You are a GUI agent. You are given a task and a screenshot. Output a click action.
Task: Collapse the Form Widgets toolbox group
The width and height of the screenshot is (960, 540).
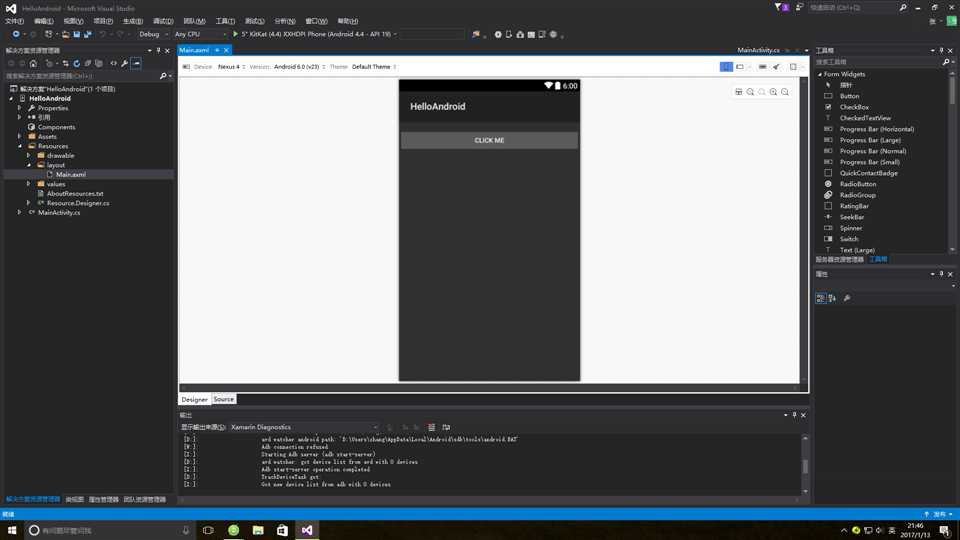[820, 74]
